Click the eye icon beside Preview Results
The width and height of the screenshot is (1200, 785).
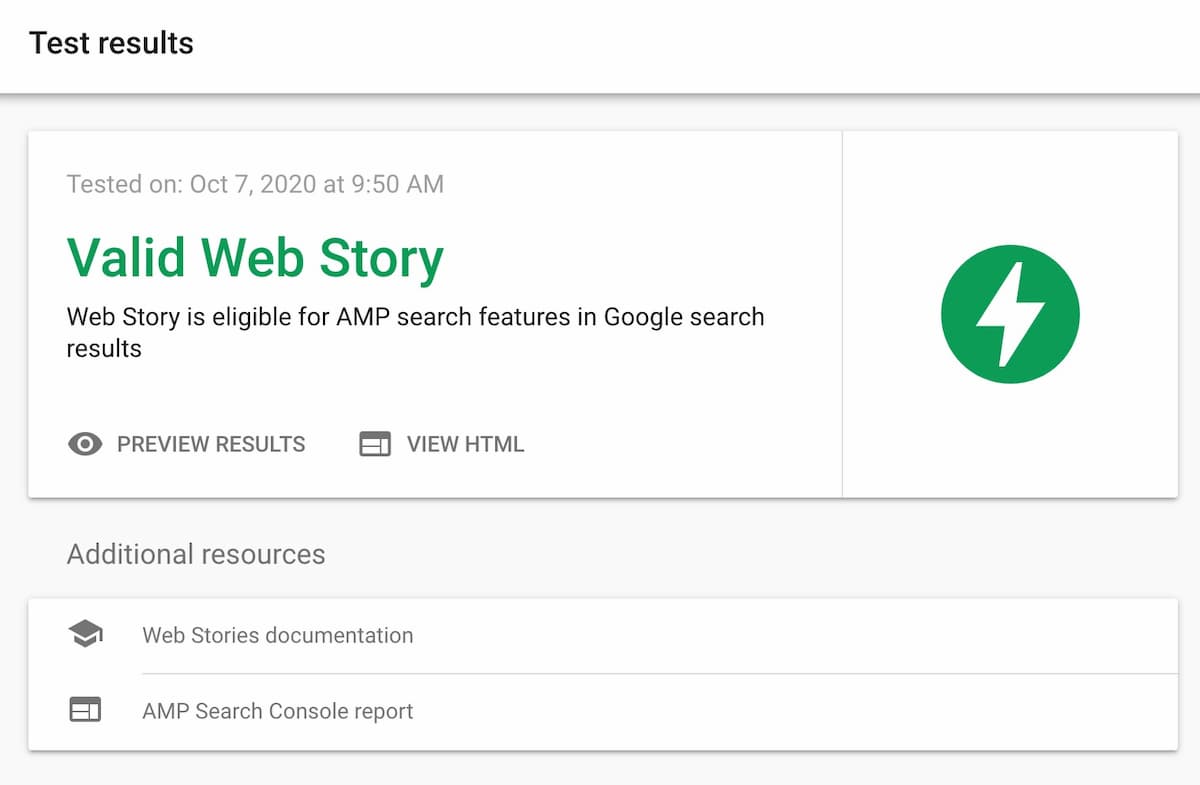point(86,444)
